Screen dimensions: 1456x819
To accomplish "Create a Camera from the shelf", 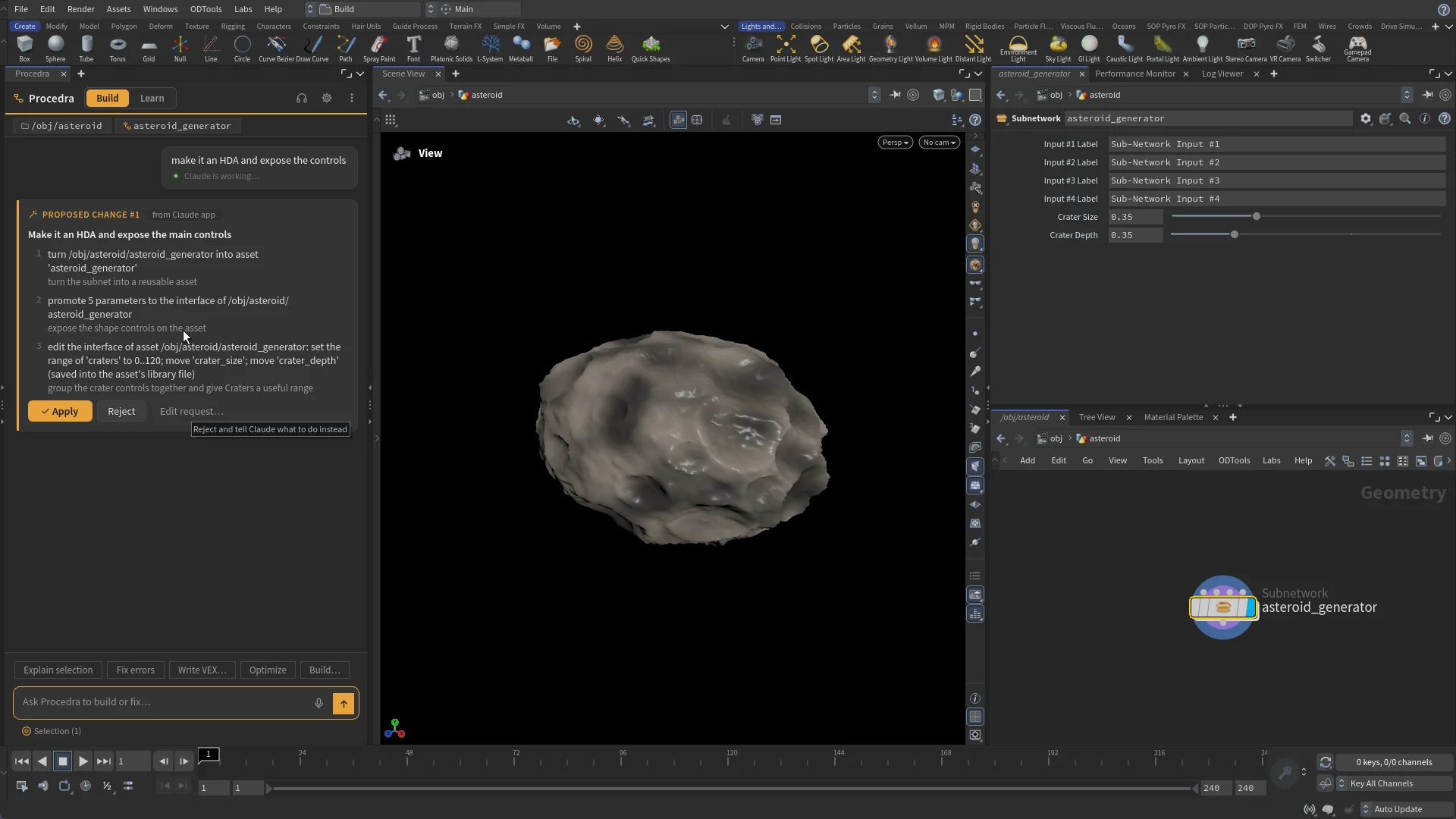I will tap(753, 49).
